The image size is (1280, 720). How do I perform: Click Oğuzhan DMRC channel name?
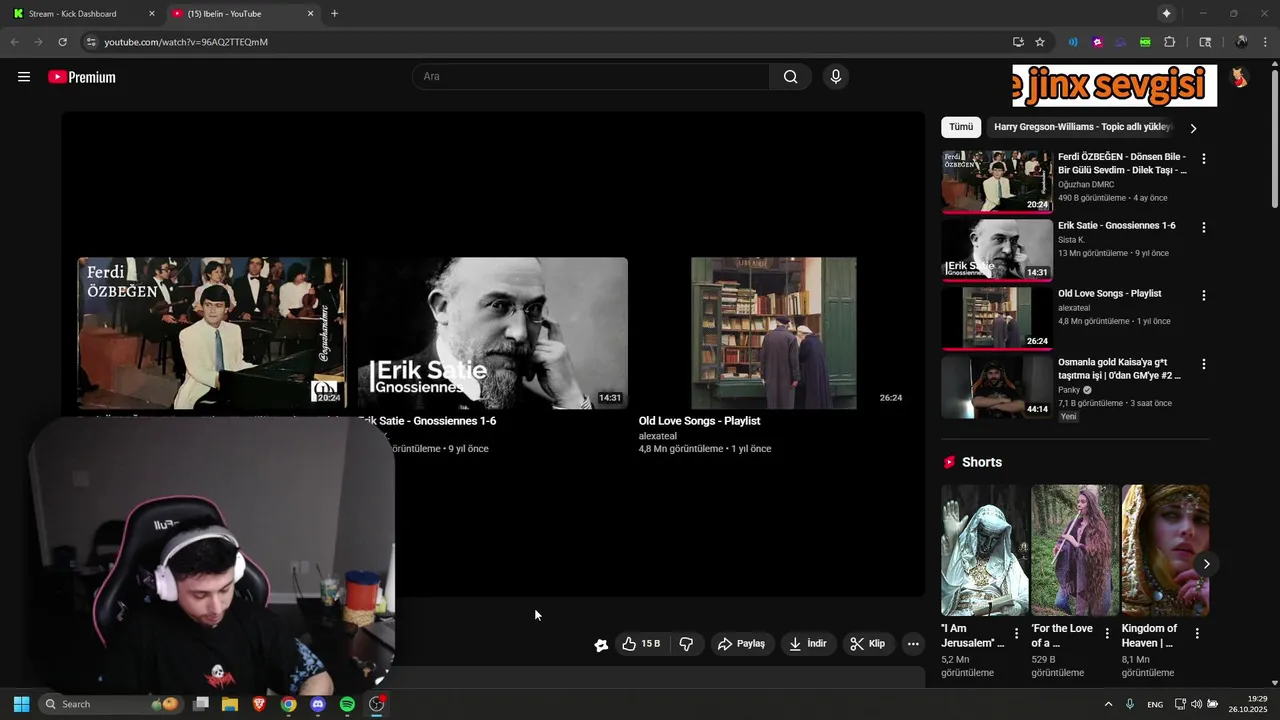(1086, 184)
